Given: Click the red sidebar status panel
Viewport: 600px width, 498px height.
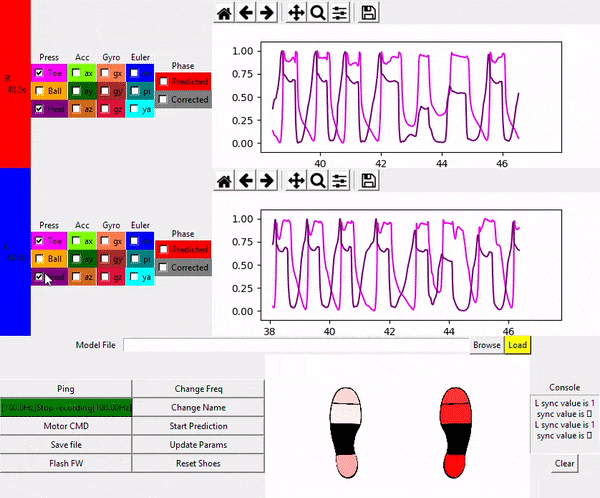Looking at the screenshot, I should click(x=15, y=84).
